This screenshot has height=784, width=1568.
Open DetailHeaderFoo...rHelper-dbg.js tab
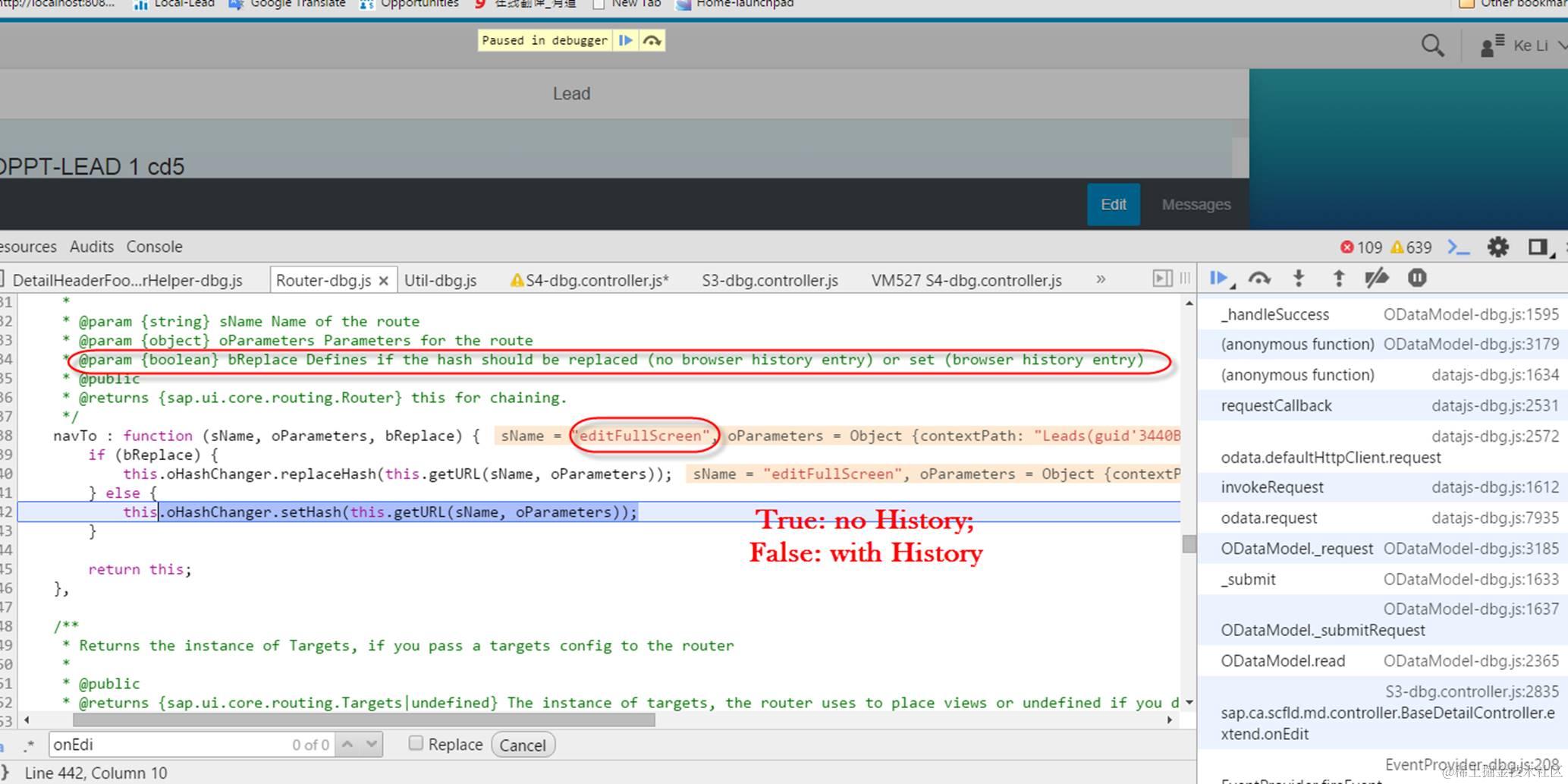coord(127,280)
